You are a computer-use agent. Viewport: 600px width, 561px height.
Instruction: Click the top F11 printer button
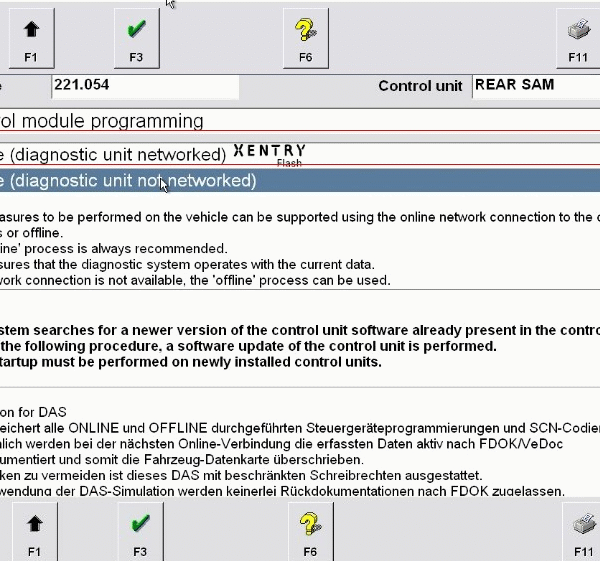coord(578,38)
